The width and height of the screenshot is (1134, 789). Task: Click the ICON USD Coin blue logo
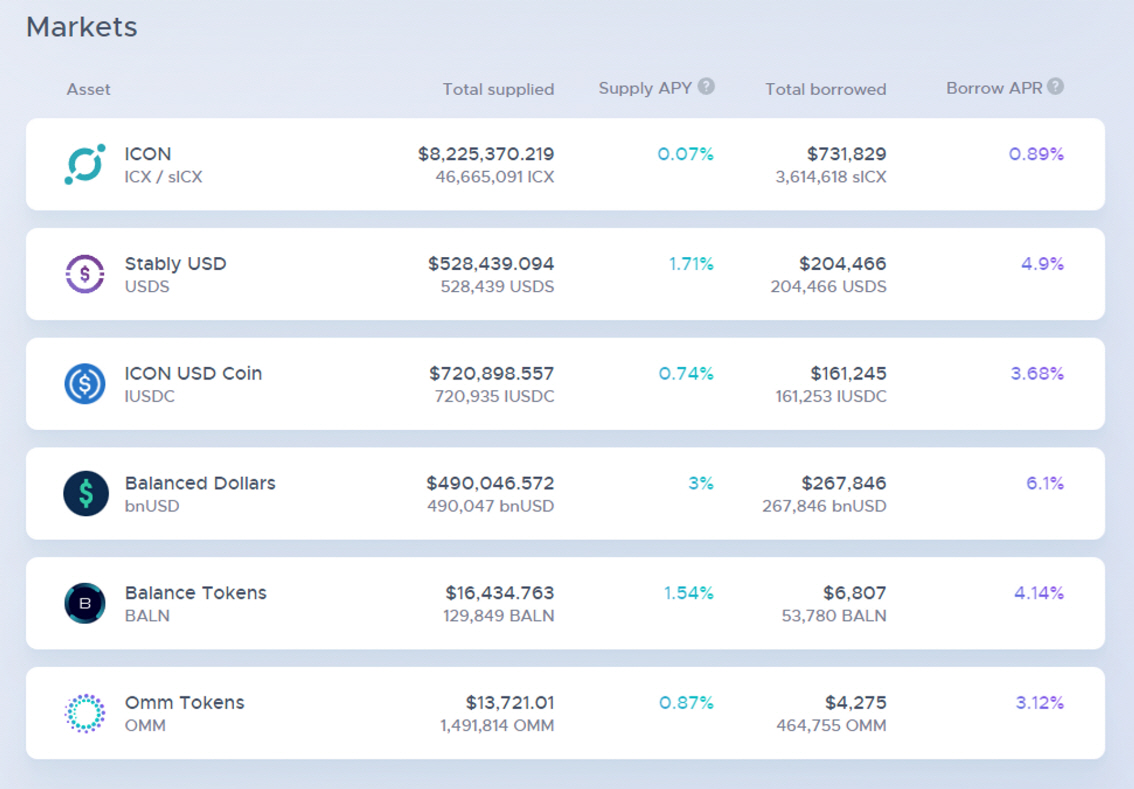coord(85,384)
